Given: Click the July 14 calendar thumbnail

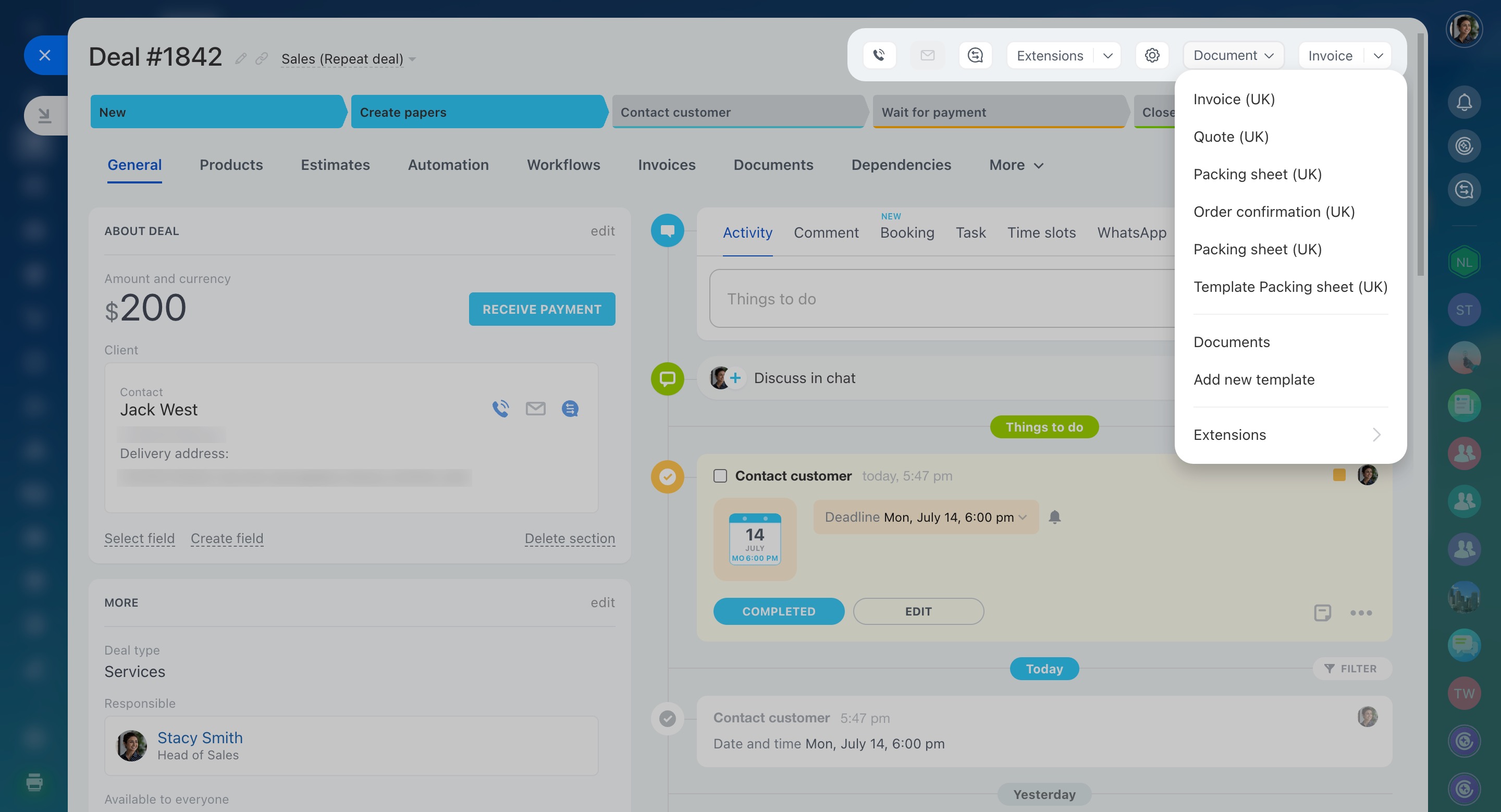Looking at the screenshot, I should click(x=755, y=539).
